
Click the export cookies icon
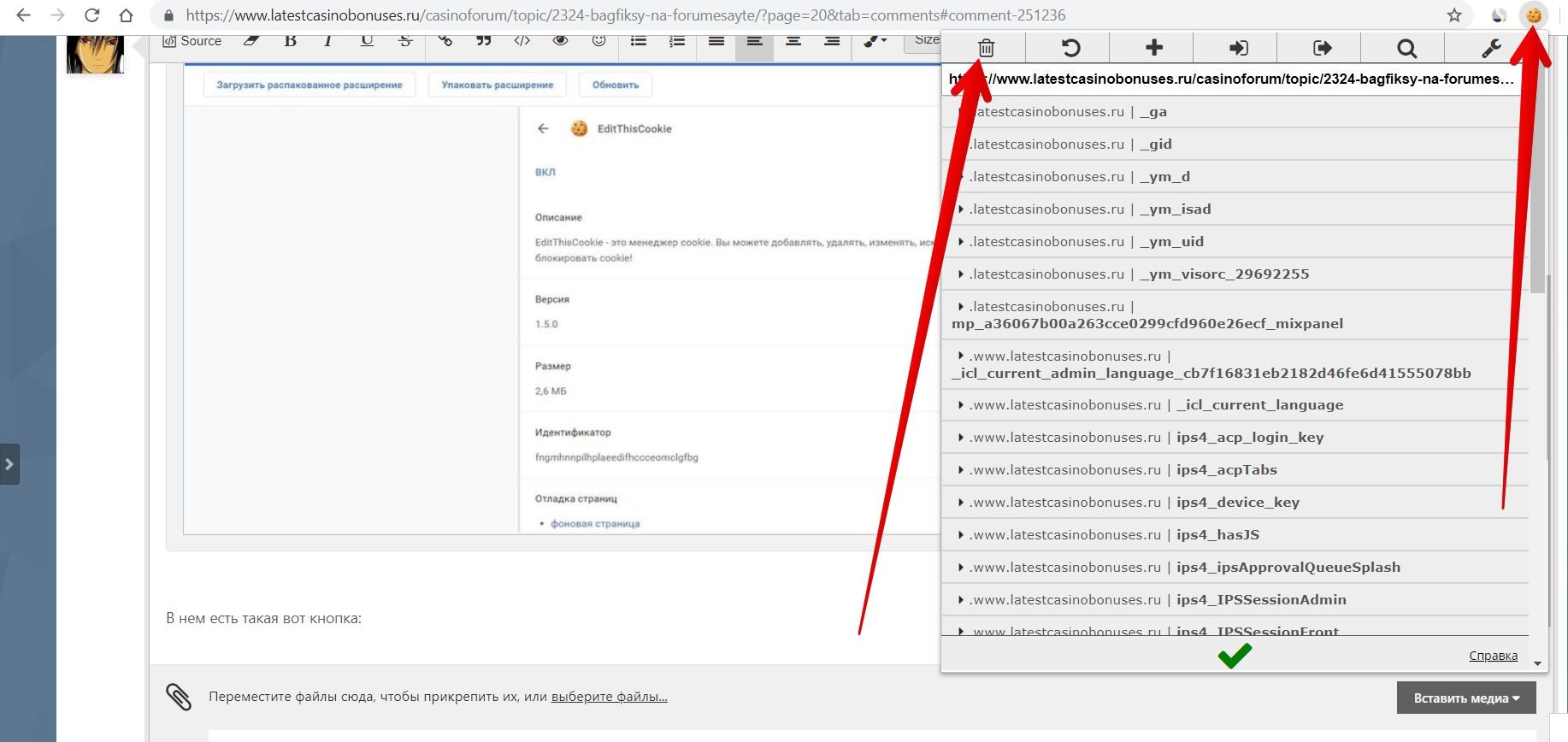(1321, 48)
